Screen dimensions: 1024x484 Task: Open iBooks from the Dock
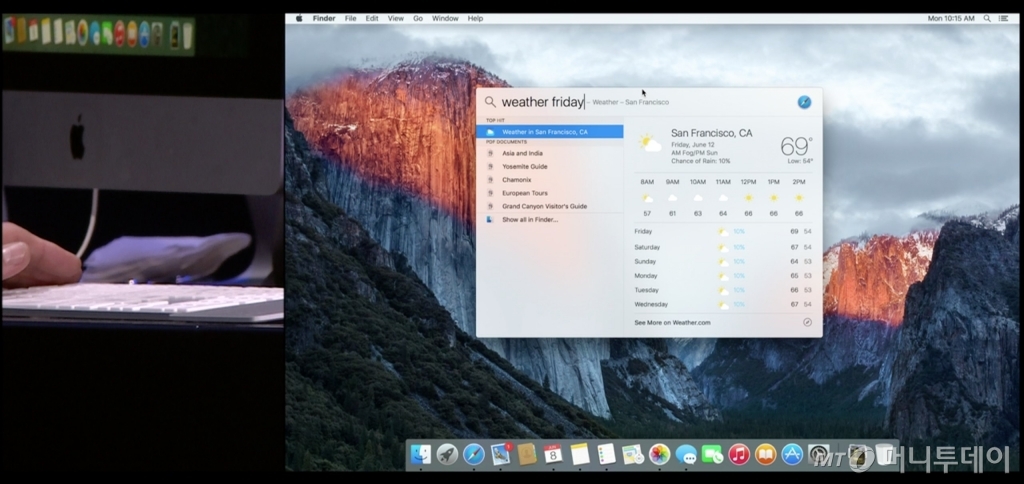(x=765, y=455)
